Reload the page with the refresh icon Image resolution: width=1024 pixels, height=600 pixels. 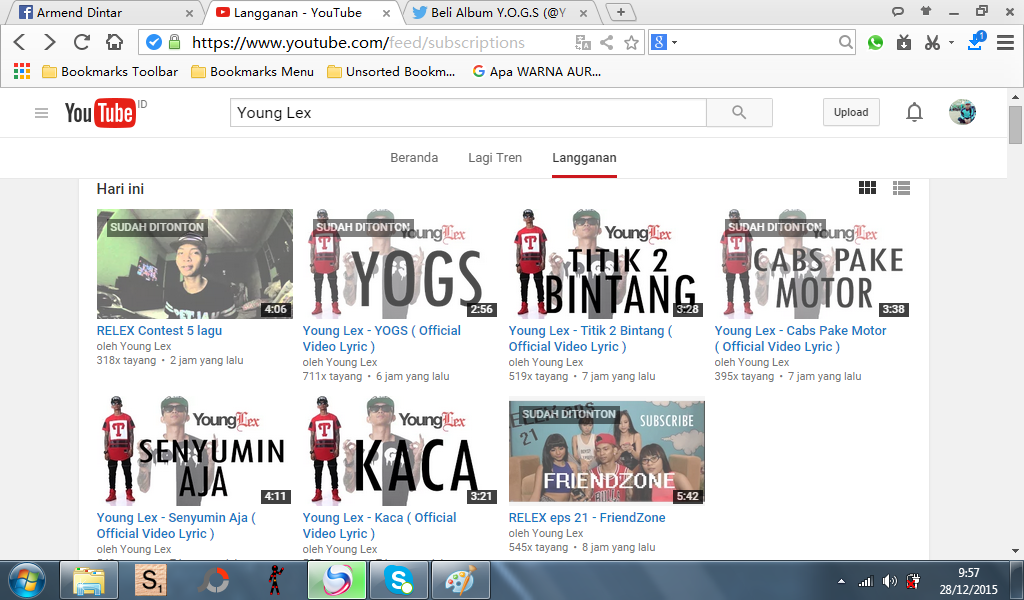tap(82, 42)
